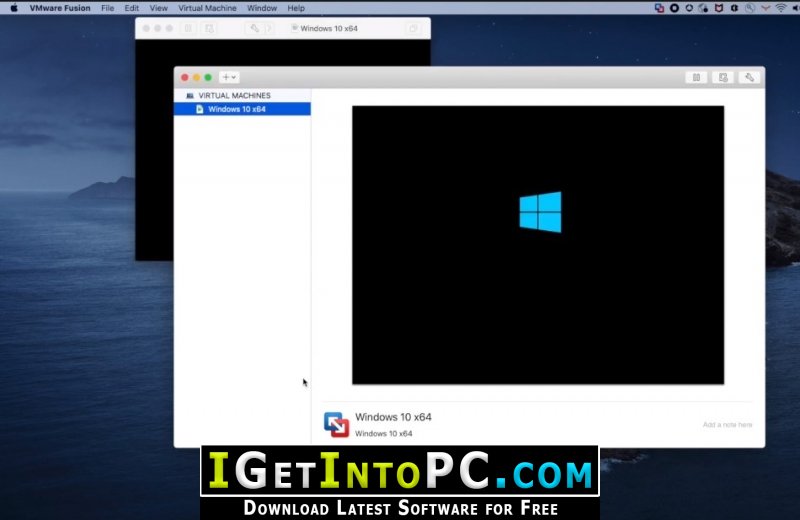Select Windows 10 x64 in the sidebar
The width and height of the screenshot is (800, 520).
click(x=242, y=109)
